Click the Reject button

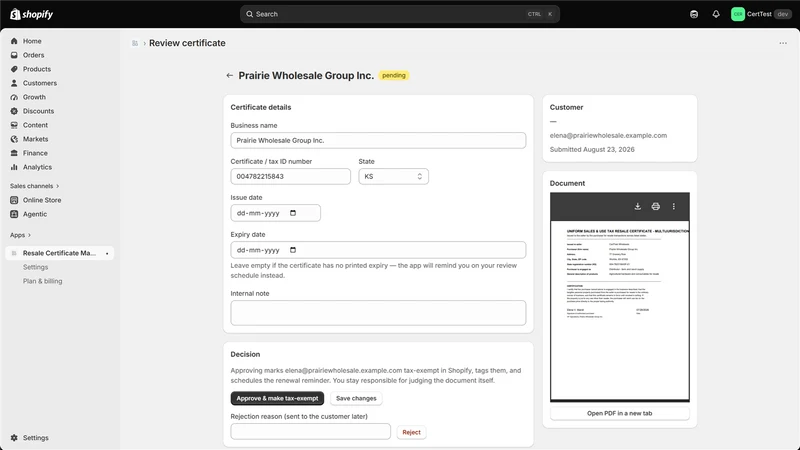coord(411,432)
